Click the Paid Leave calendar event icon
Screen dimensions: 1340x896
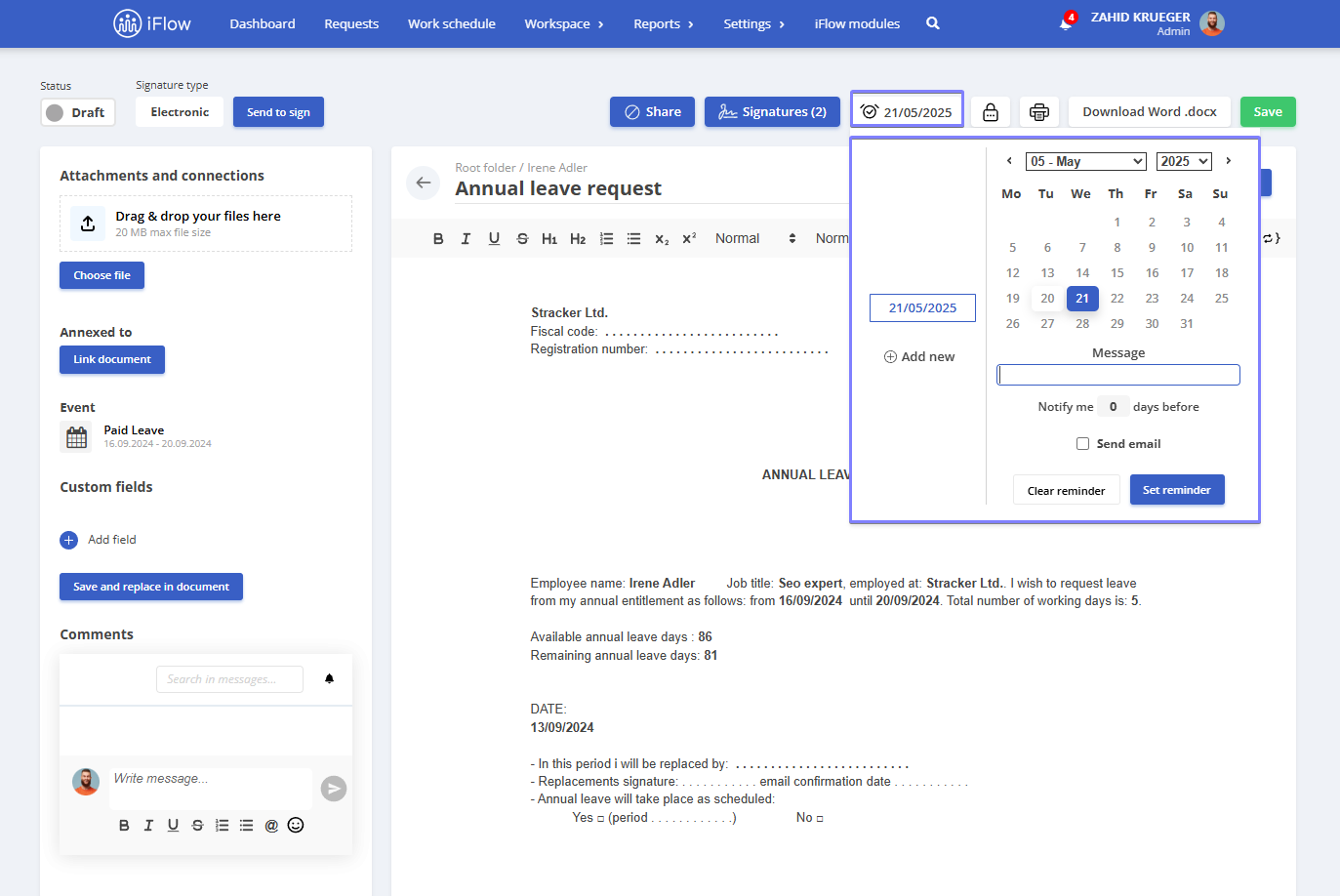click(77, 437)
